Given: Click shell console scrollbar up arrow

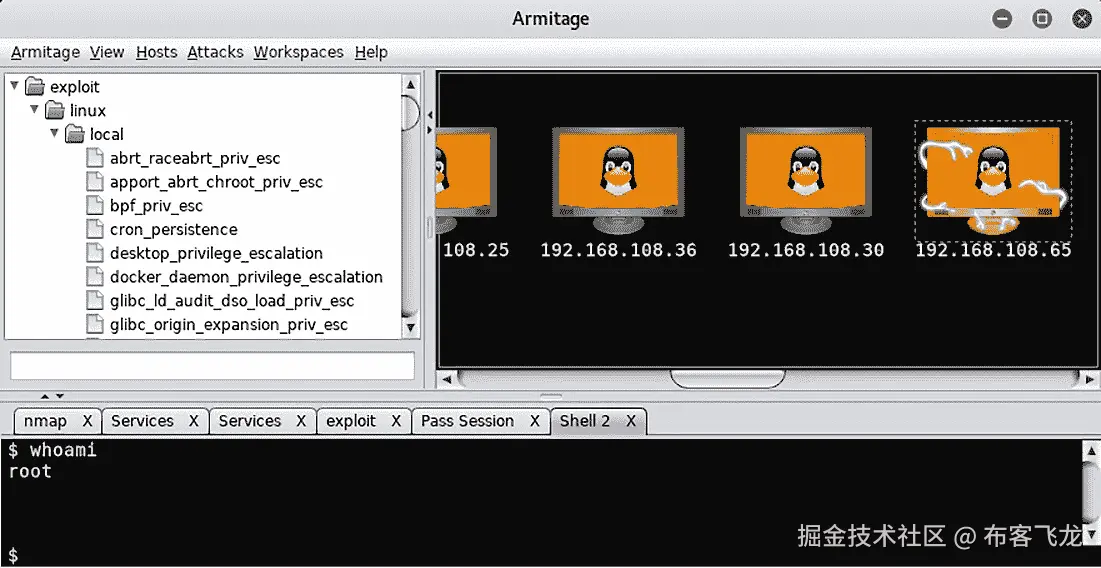Looking at the screenshot, I should 1091,449.
